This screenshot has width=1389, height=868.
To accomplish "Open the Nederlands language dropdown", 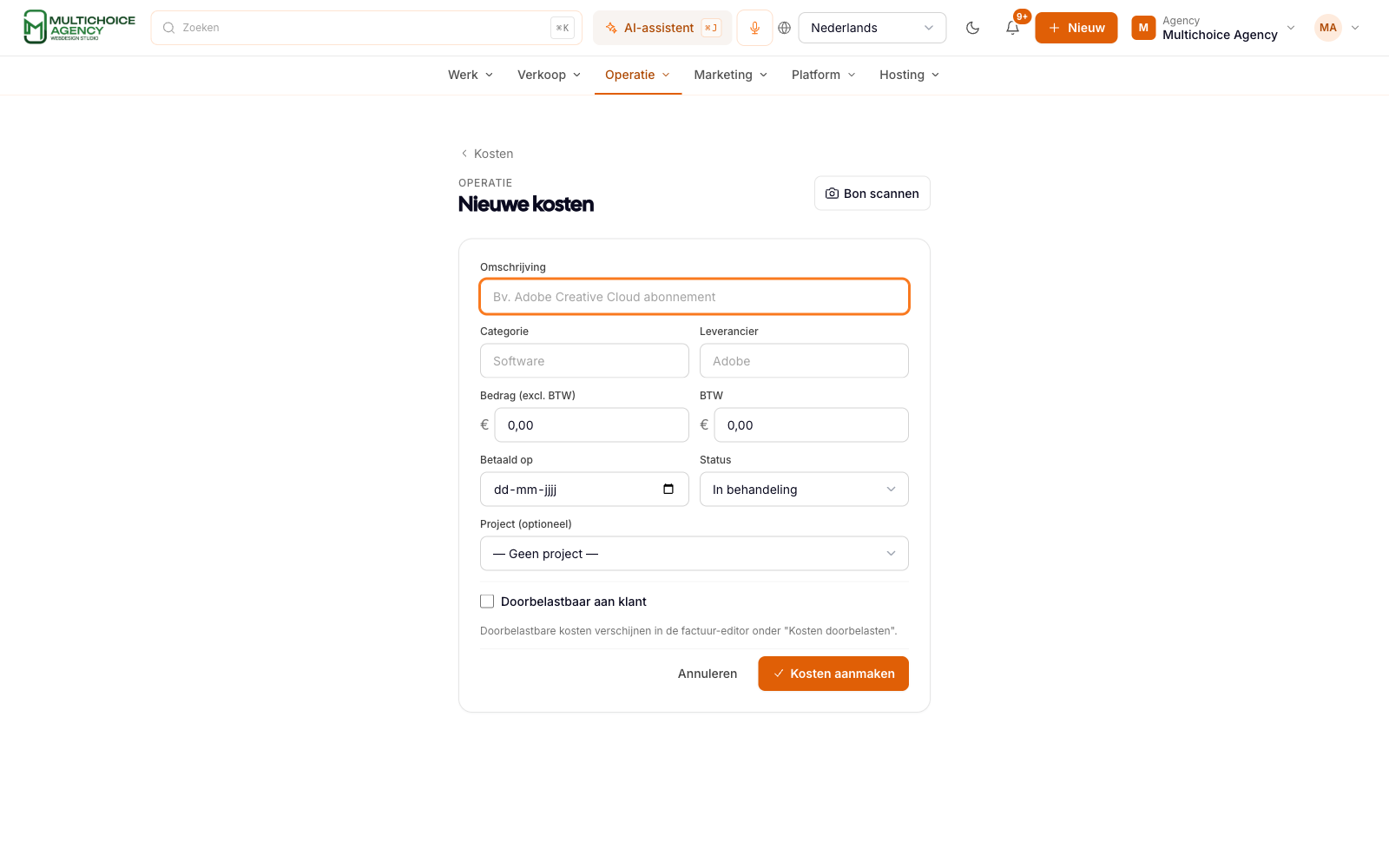I will (872, 28).
